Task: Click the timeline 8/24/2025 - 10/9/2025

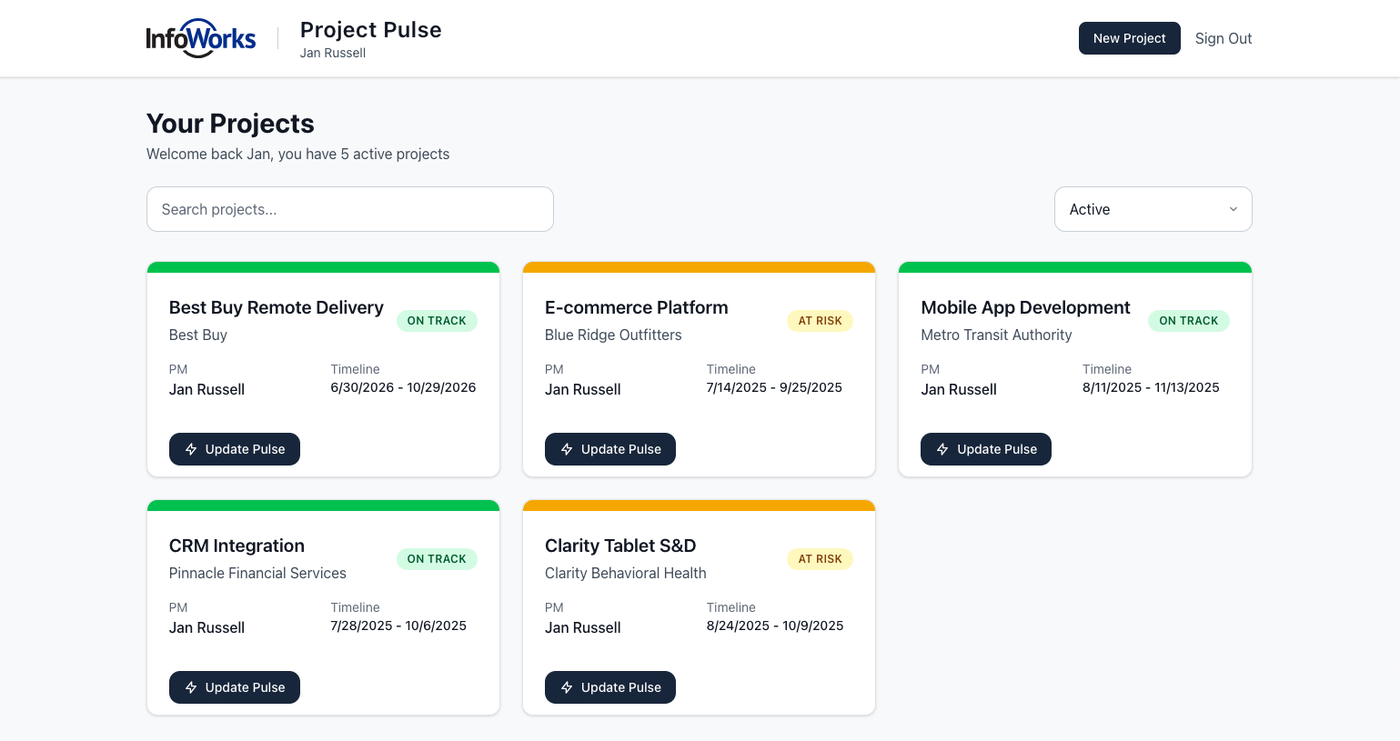Action: coord(775,626)
